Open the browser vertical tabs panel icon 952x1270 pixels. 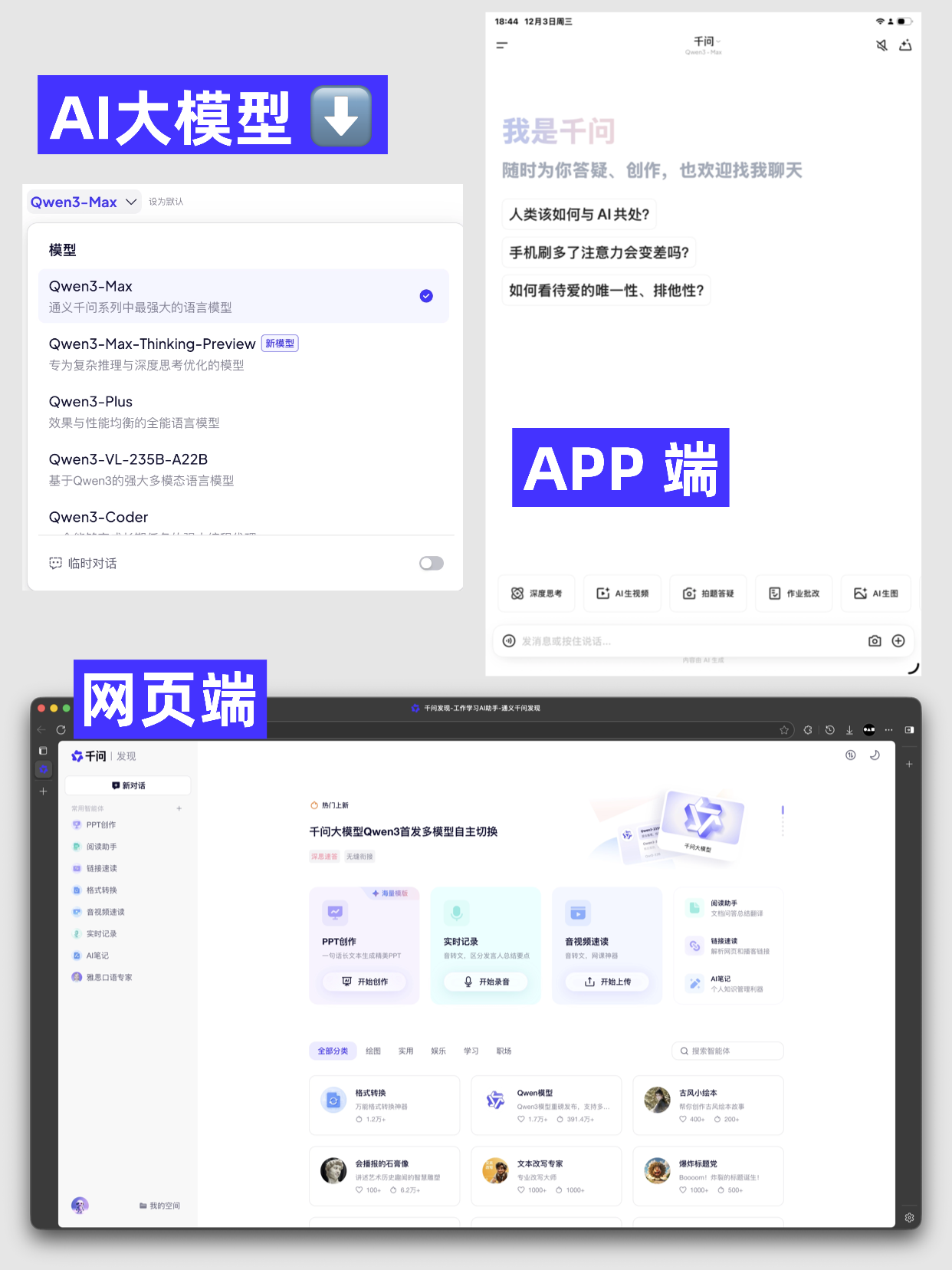point(43,750)
